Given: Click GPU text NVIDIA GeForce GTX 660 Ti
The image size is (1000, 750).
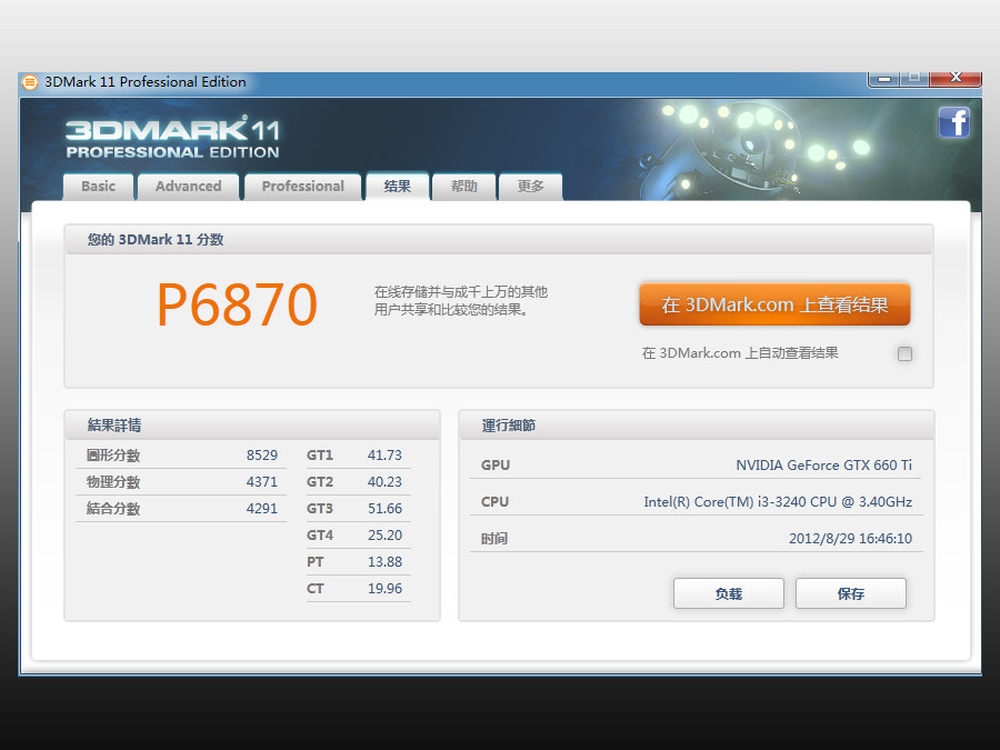Looking at the screenshot, I should 824,466.
